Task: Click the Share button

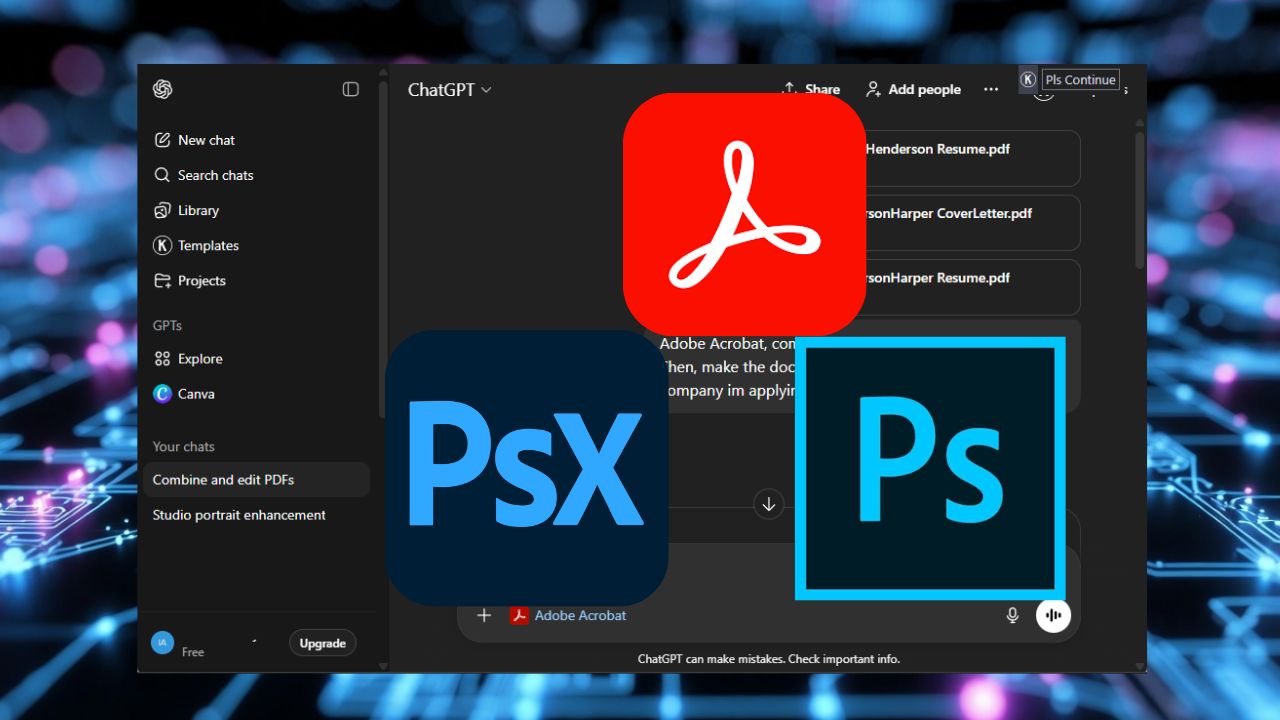Action: [x=810, y=89]
